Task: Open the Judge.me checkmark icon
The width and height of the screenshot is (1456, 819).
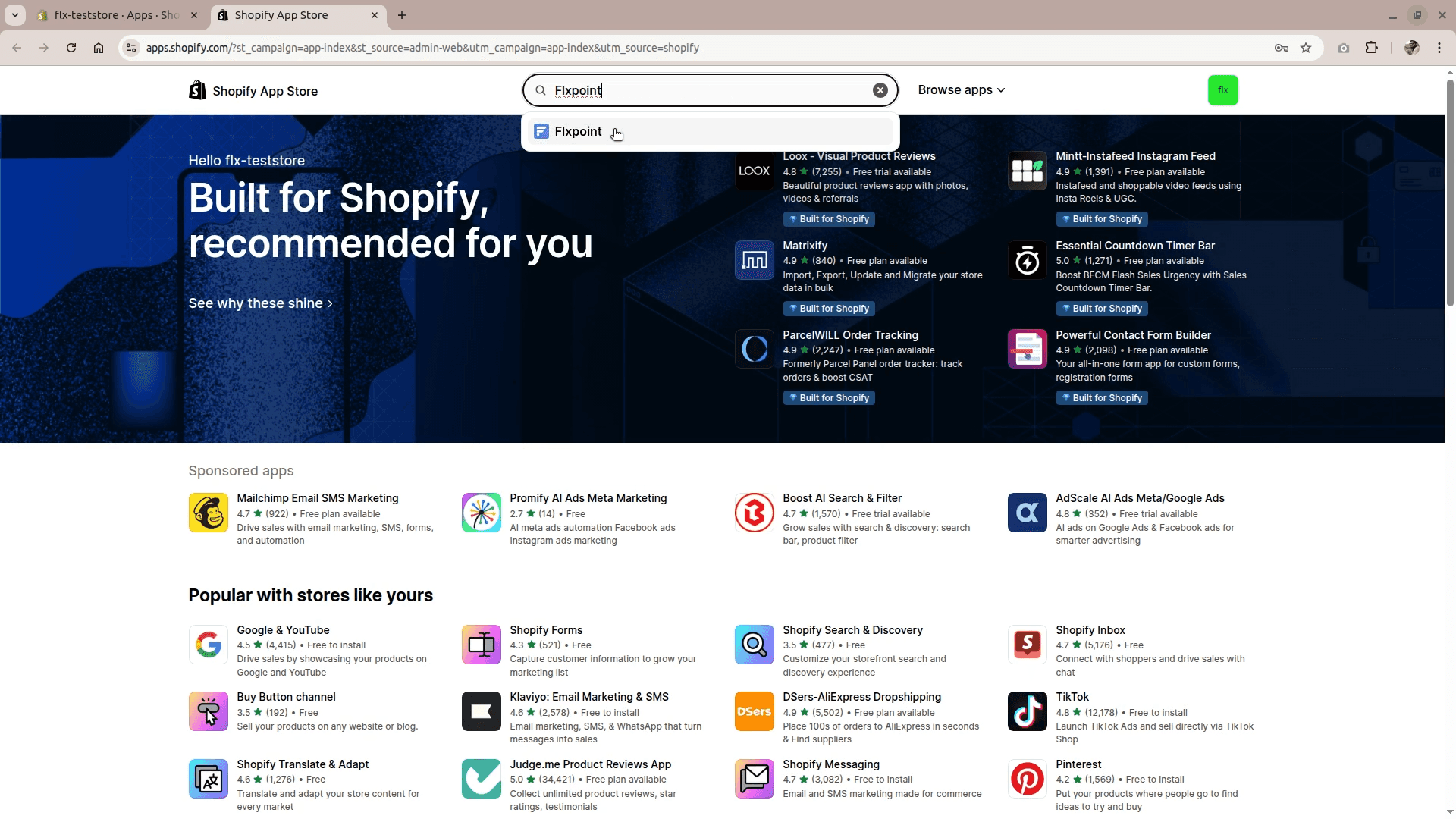Action: point(481,779)
